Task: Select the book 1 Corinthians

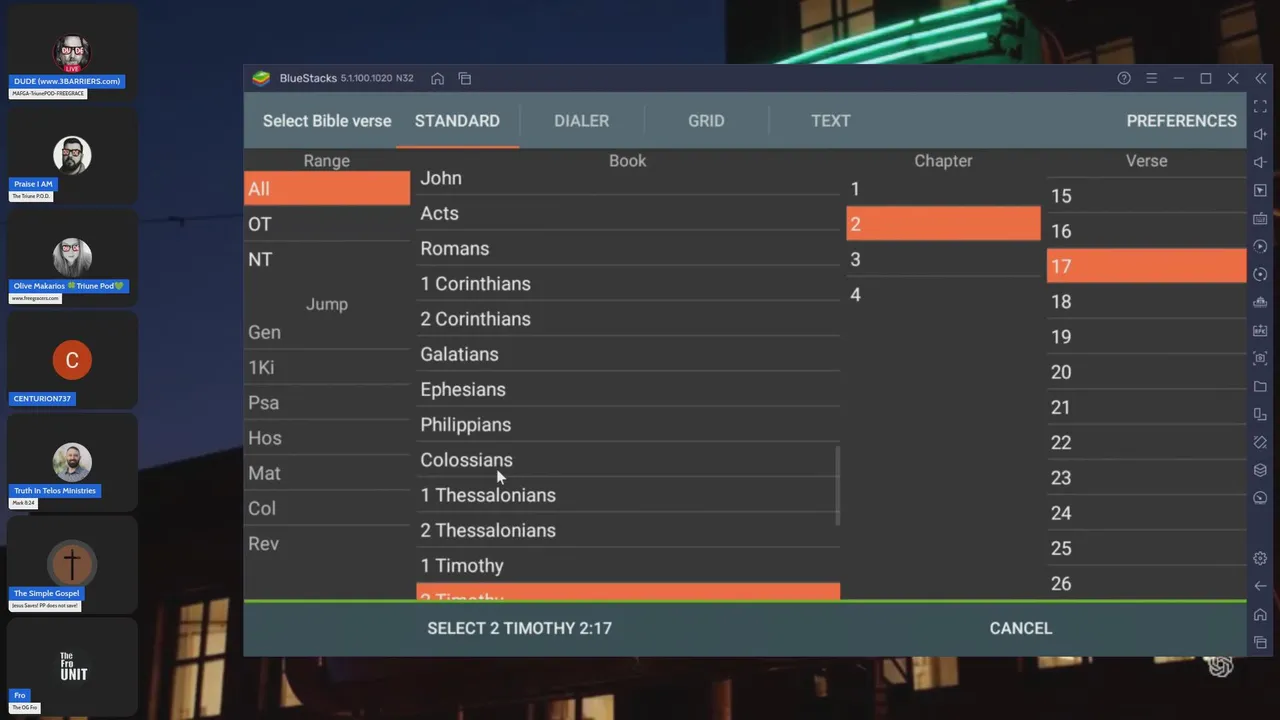Action: pyautogui.click(x=628, y=284)
